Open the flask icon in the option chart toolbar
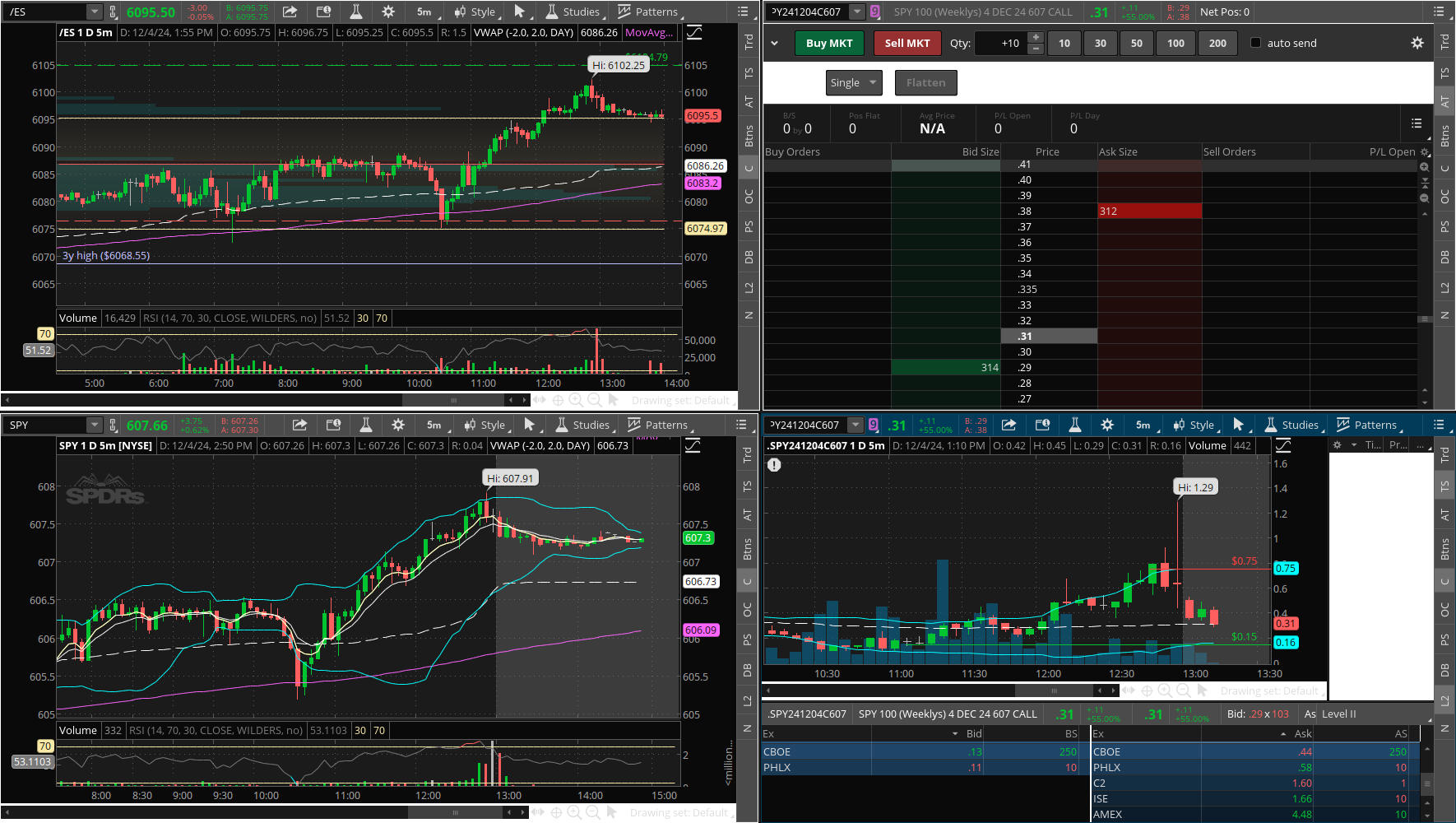 (1074, 425)
